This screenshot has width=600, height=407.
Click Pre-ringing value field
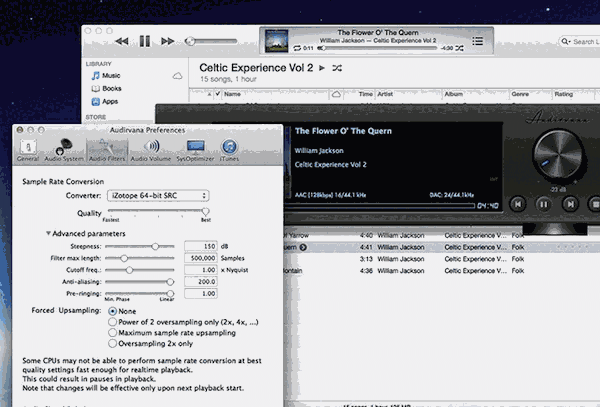(201, 294)
